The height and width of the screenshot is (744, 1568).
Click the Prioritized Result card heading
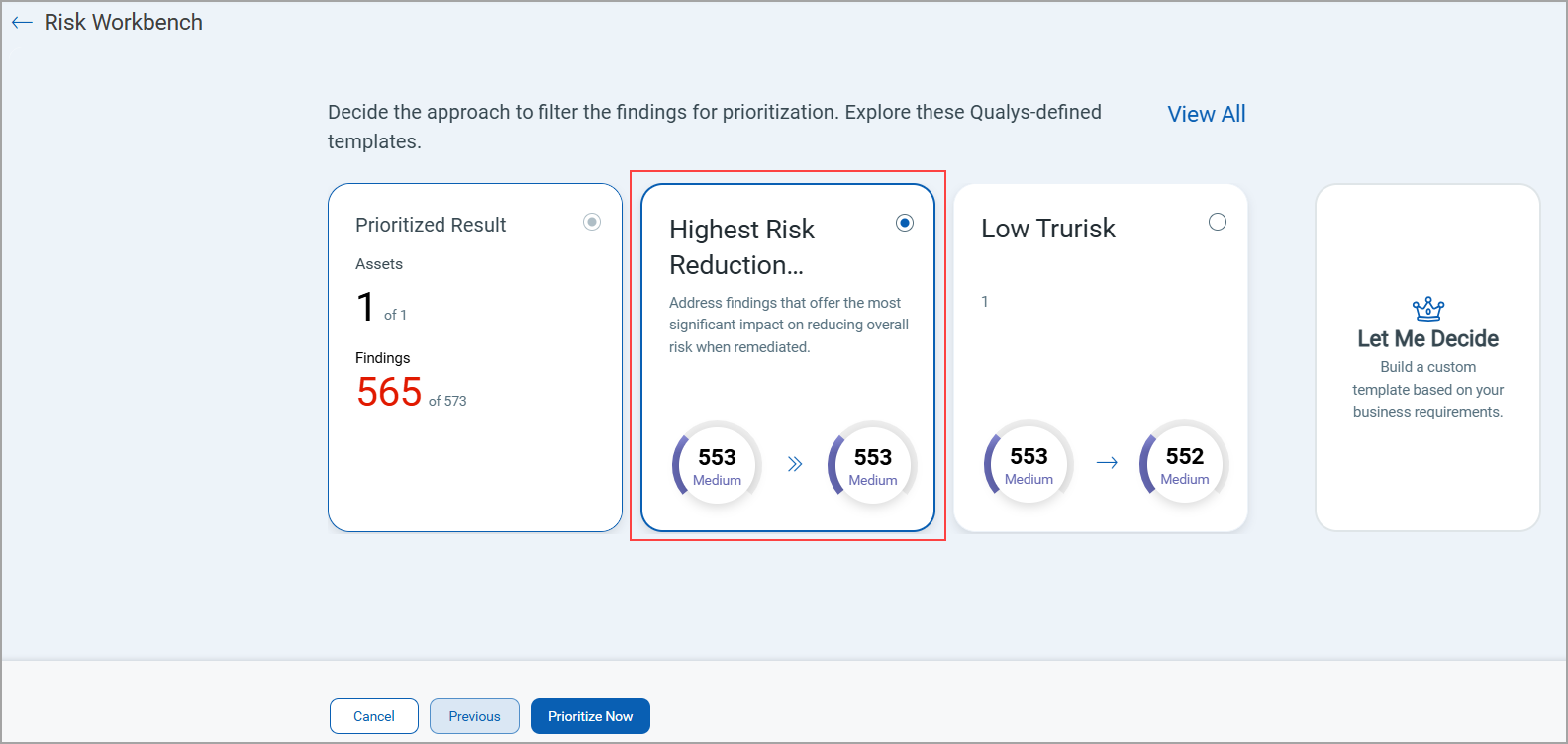[x=431, y=225]
